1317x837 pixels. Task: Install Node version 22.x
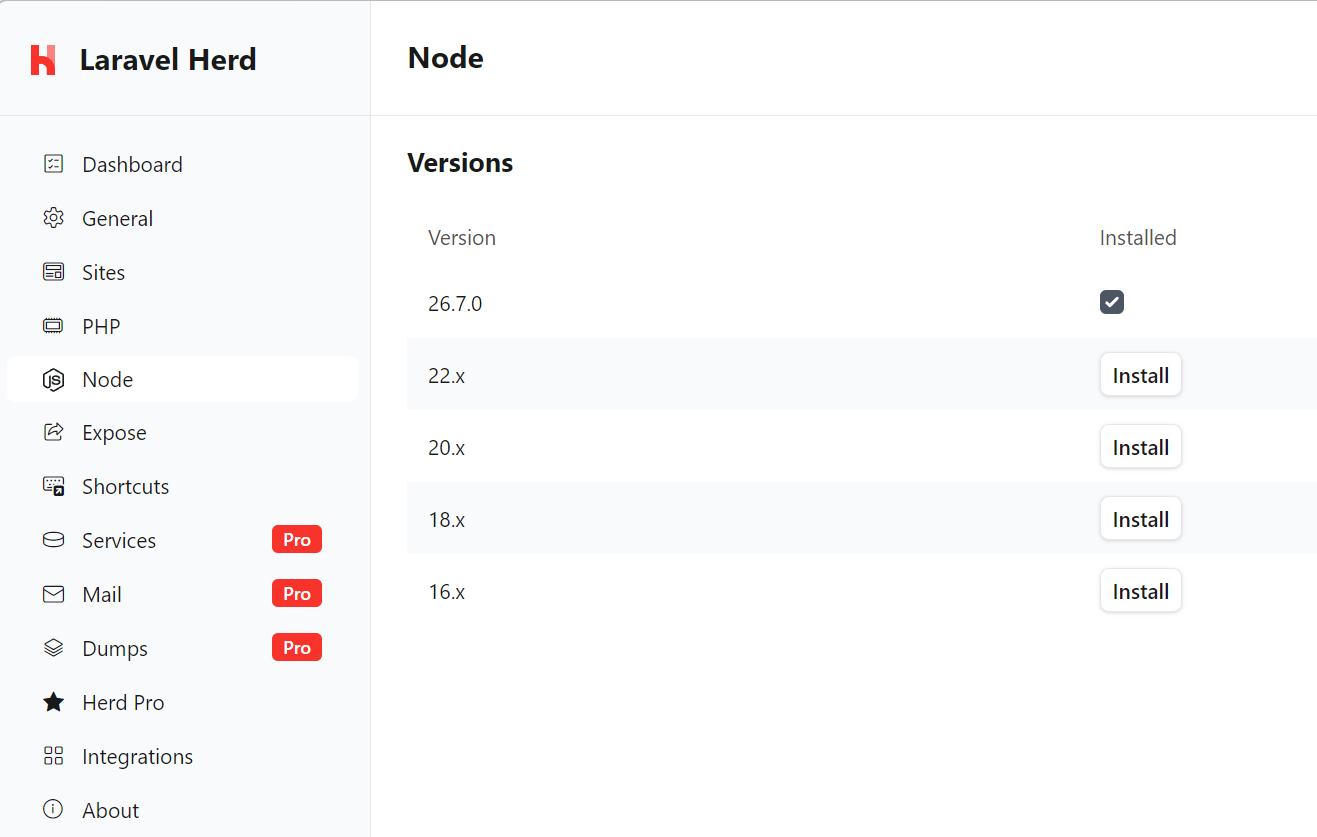(x=1141, y=375)
